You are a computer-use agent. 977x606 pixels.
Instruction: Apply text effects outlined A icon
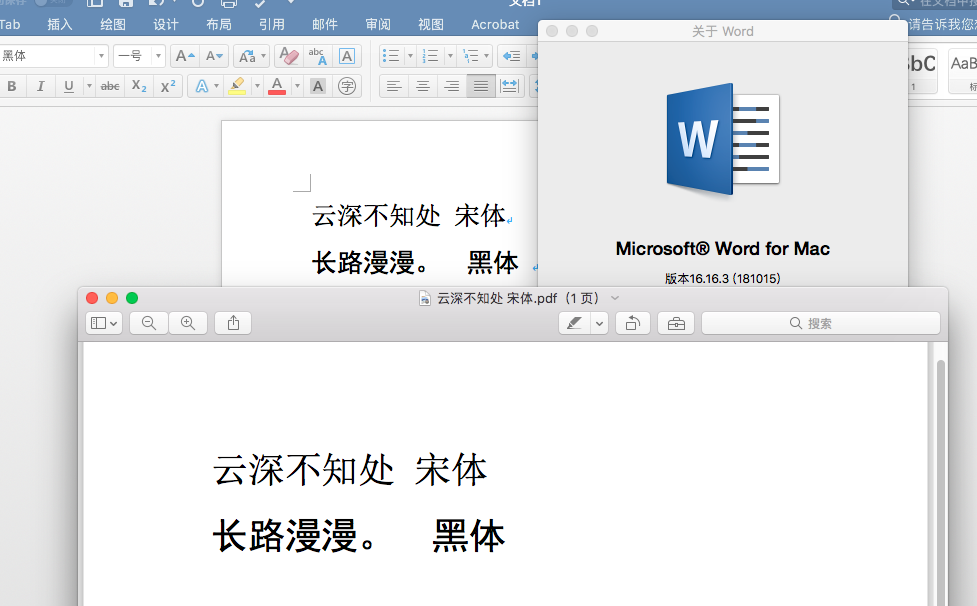click(x=202, y=86)
